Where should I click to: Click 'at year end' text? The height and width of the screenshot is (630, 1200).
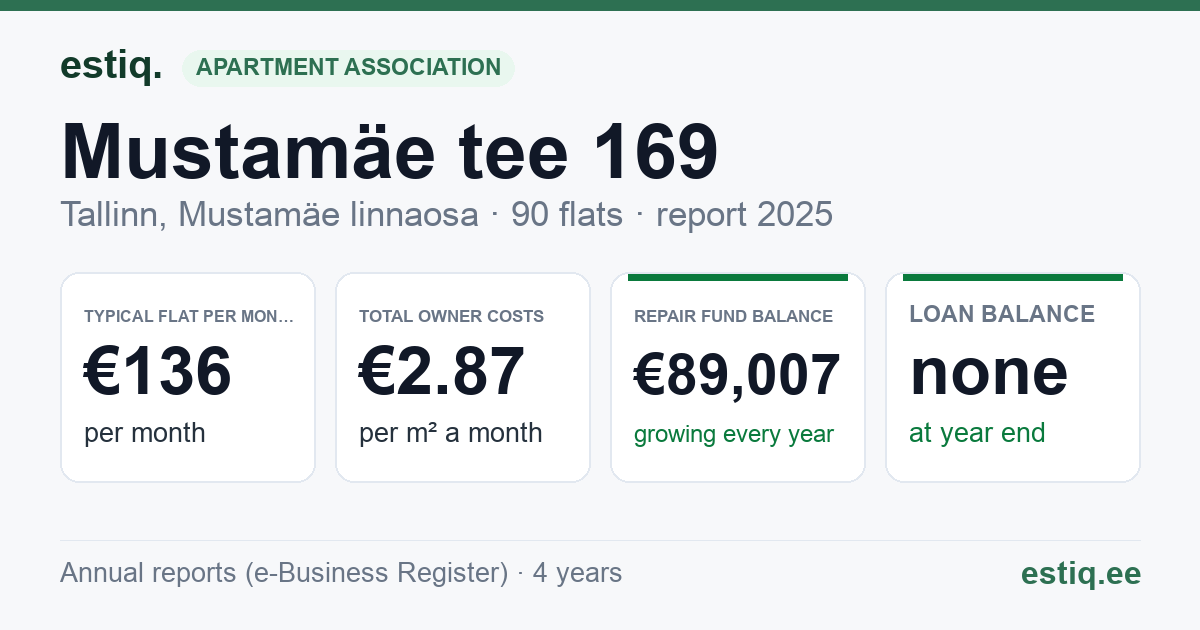pyautogui.click(x=977, y=433)
